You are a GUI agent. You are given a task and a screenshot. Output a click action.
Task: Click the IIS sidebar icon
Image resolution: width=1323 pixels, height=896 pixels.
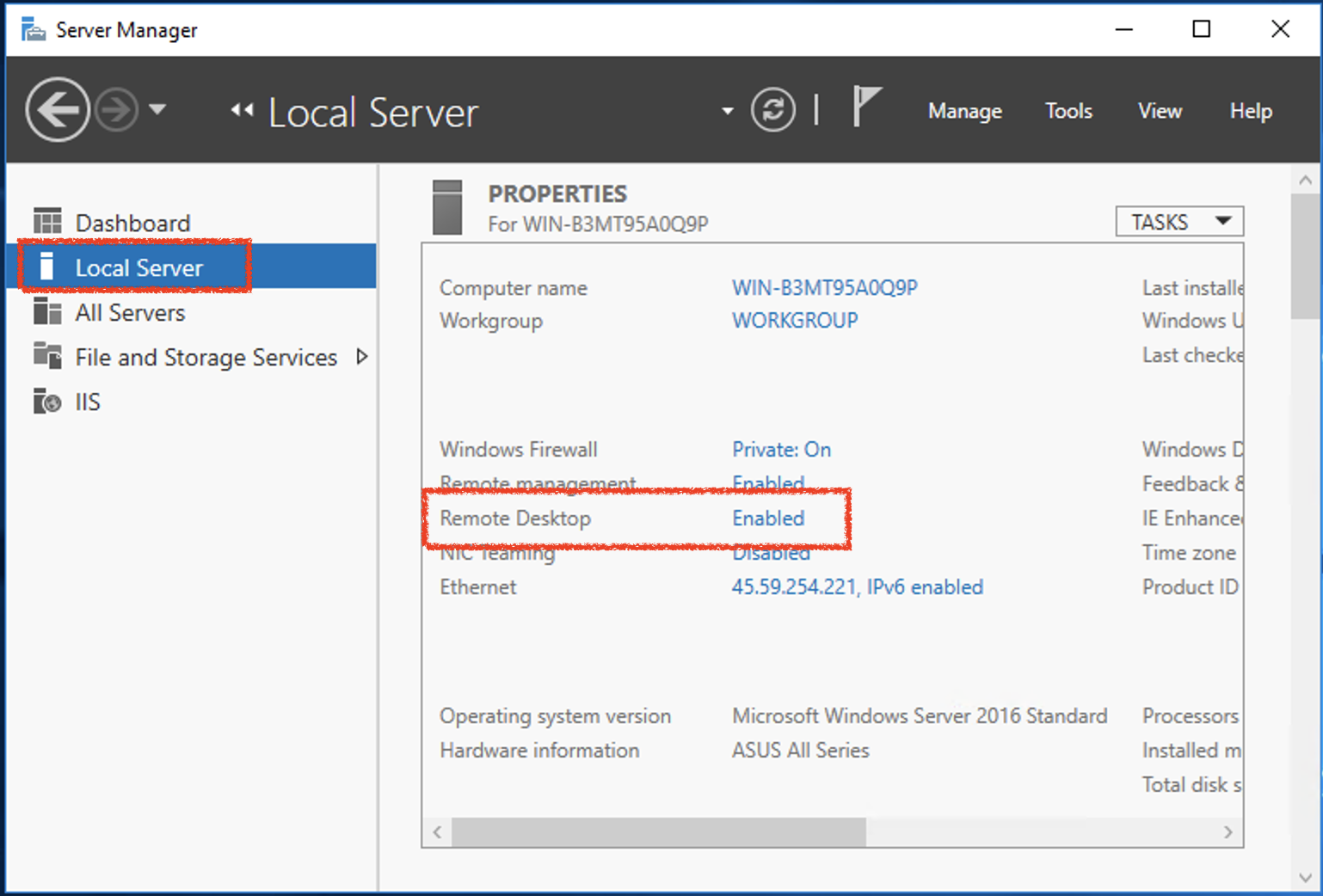click(x=47, y=401)
